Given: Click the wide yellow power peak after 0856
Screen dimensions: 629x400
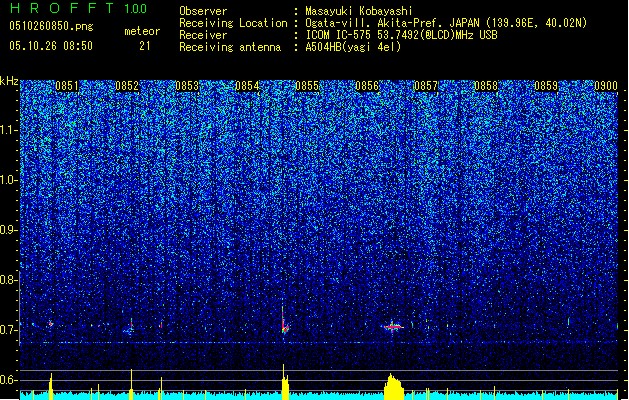Looking at the screenshot, I should [x=394, y=386].
